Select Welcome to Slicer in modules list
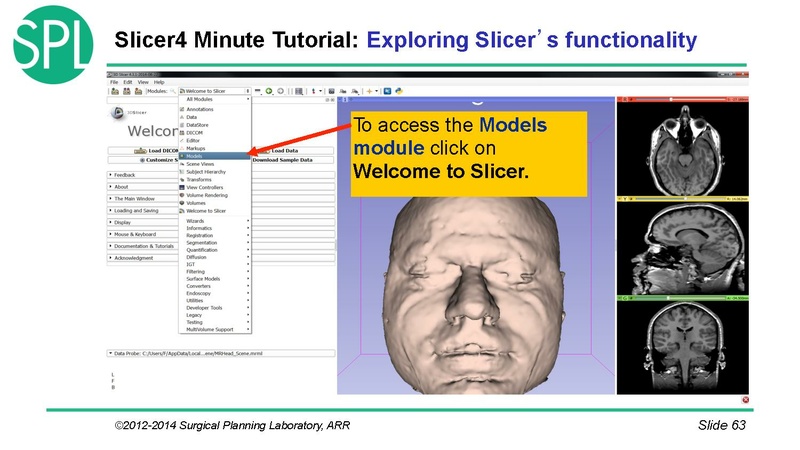This screenshot has height=450, width=800. coord(215,211)
